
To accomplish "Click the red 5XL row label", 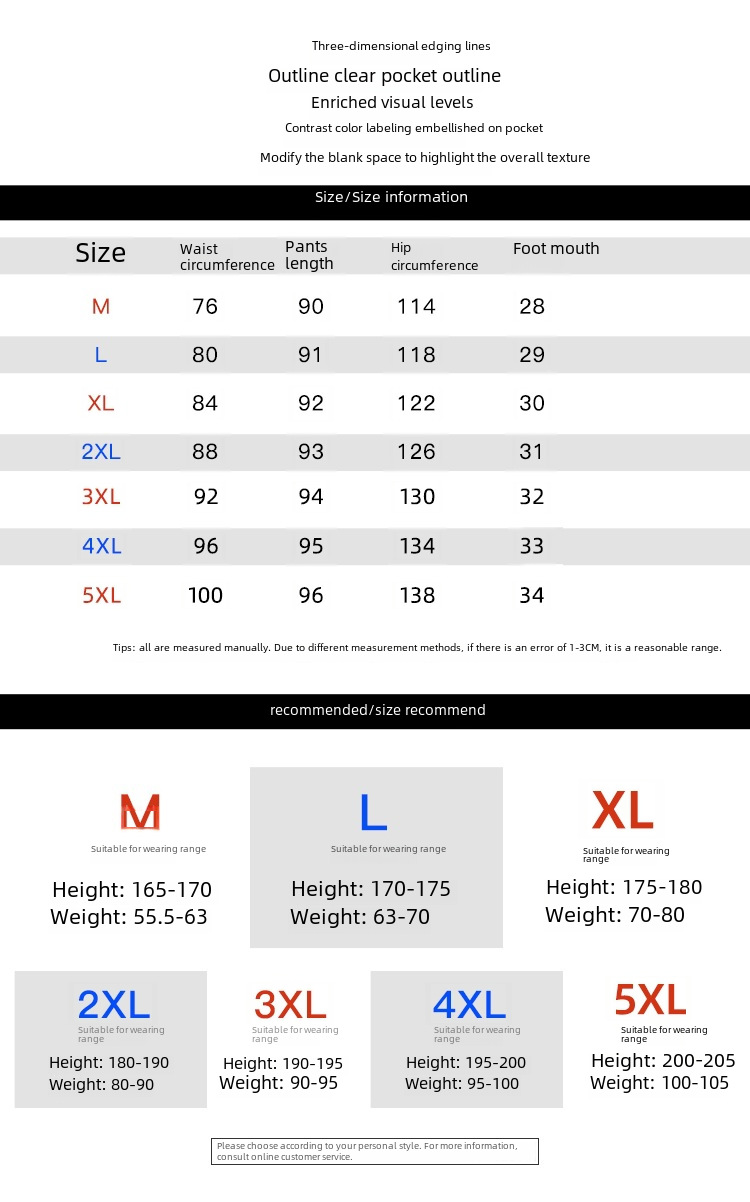I will (101, 595).
